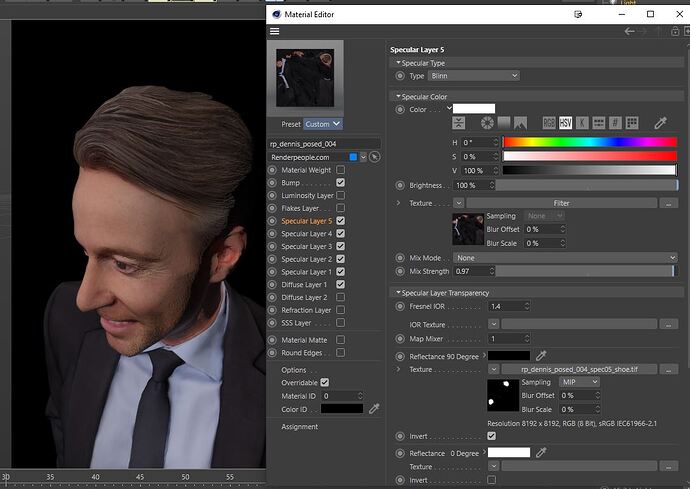
Task: Click the rp_dennis_posed_004_spec05_shoe.tif texture button
Action: [x=579, y=369]
